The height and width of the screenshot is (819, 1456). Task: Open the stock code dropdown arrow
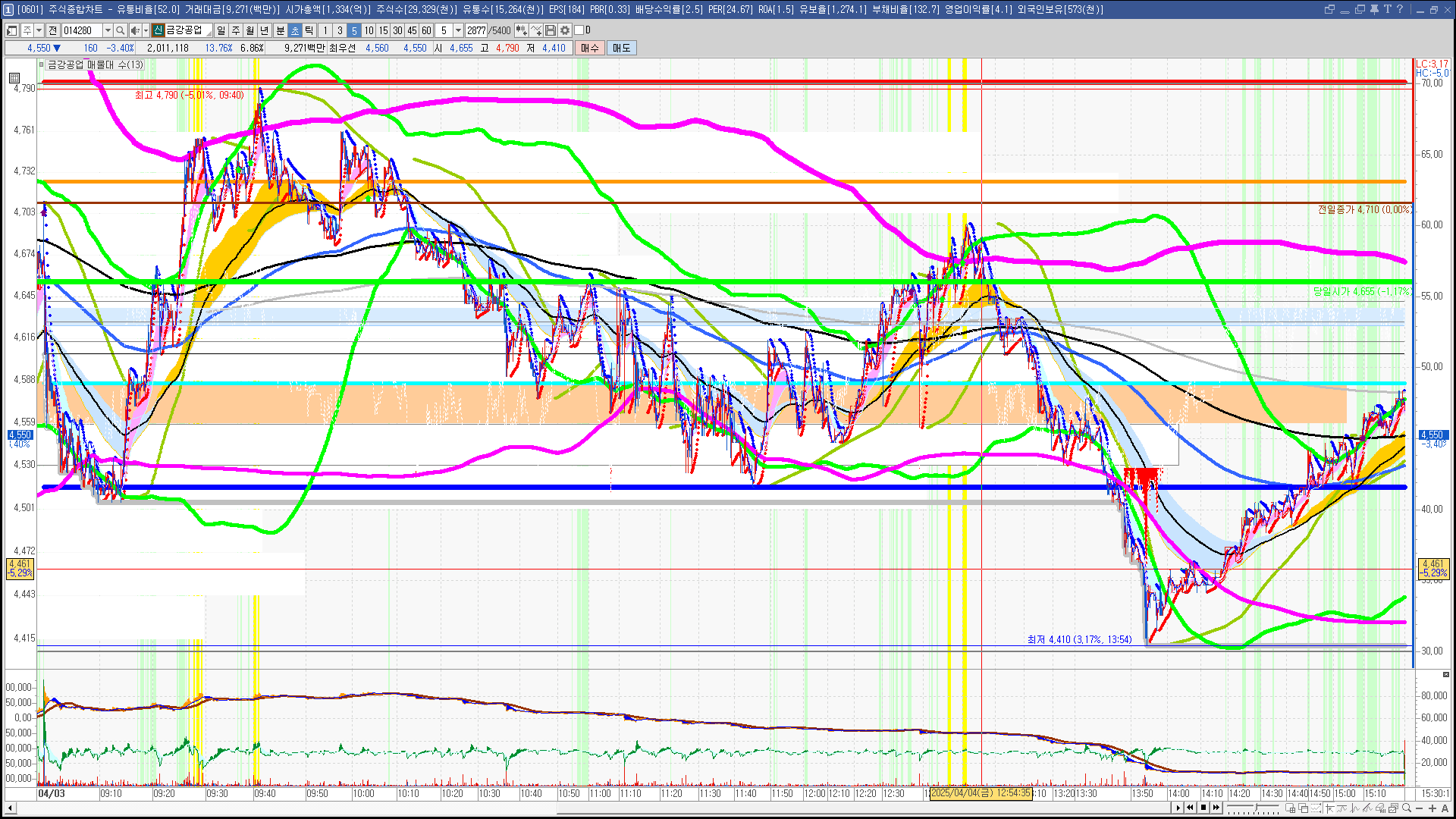[x=108, y=30]
